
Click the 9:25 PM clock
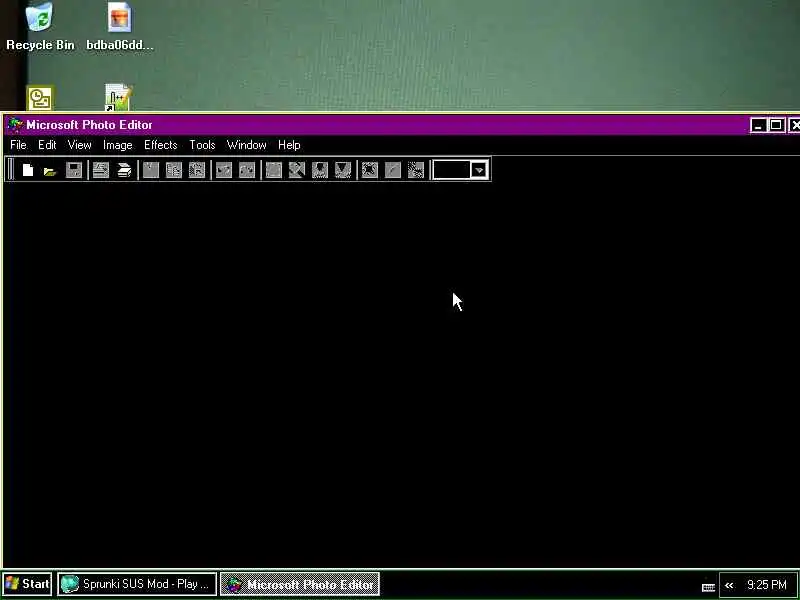[x=767, y=585]
